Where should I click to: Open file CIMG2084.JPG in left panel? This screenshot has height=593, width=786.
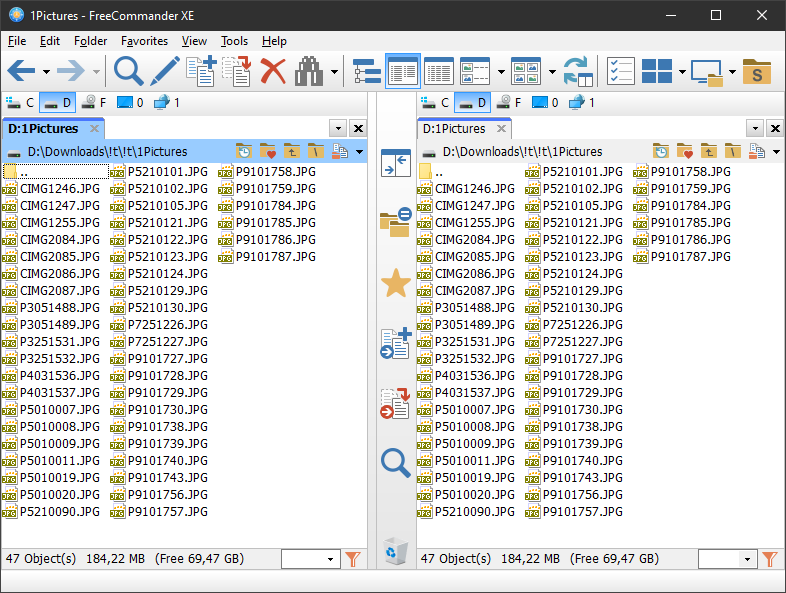60,240
